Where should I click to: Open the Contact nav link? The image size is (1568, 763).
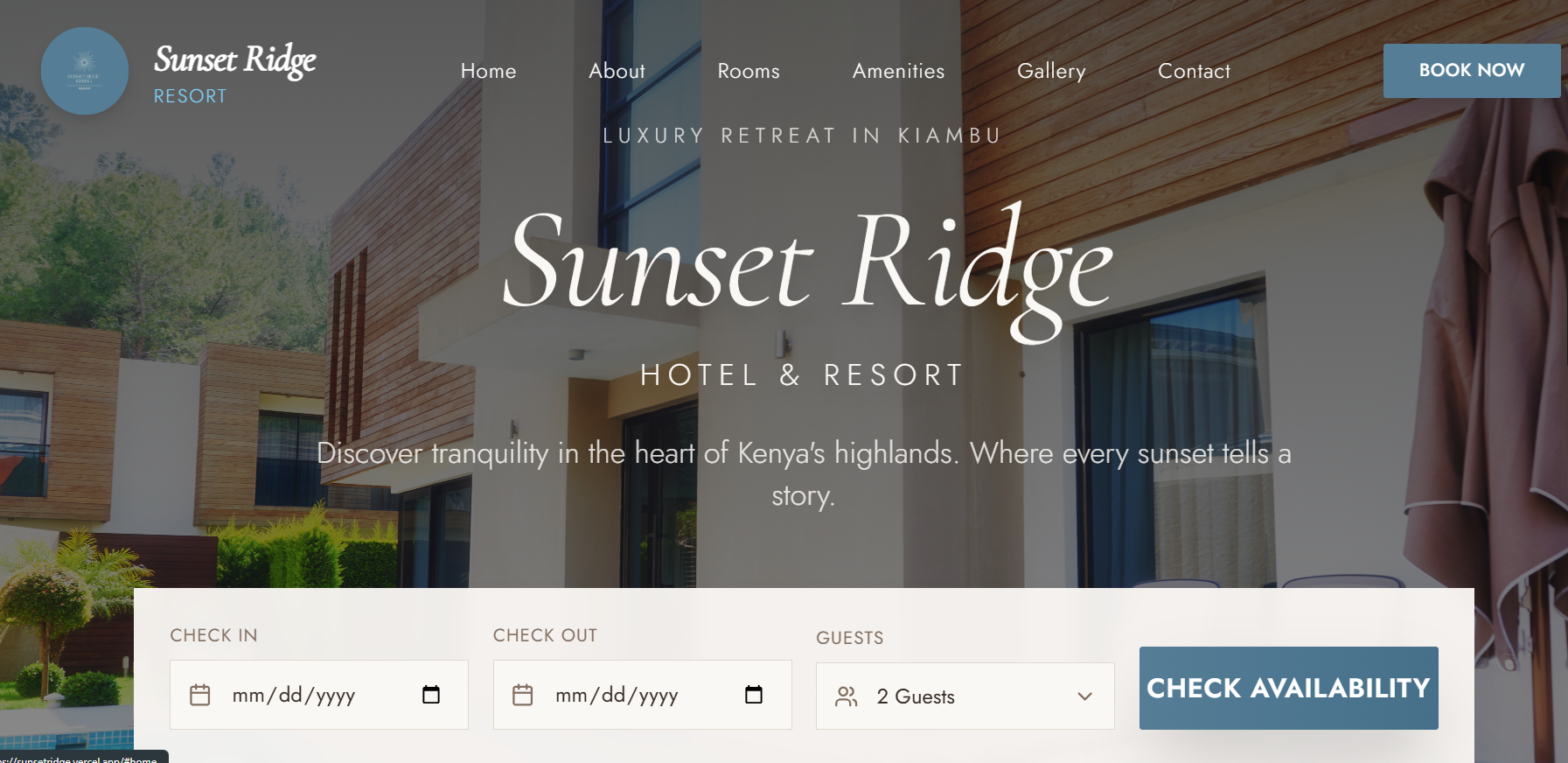(1195, 71)
